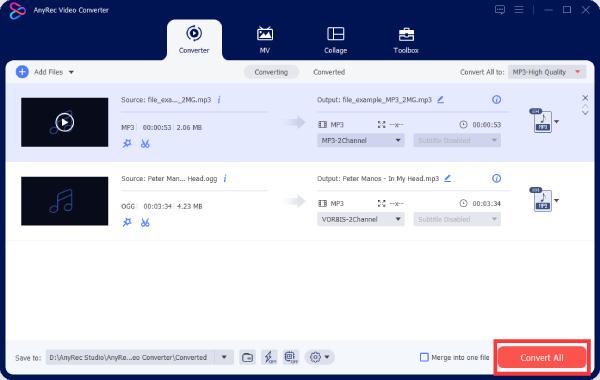This screenshot has height=380, width=600.
Task: Open the Converter tab
Action: tap(194, 40)
